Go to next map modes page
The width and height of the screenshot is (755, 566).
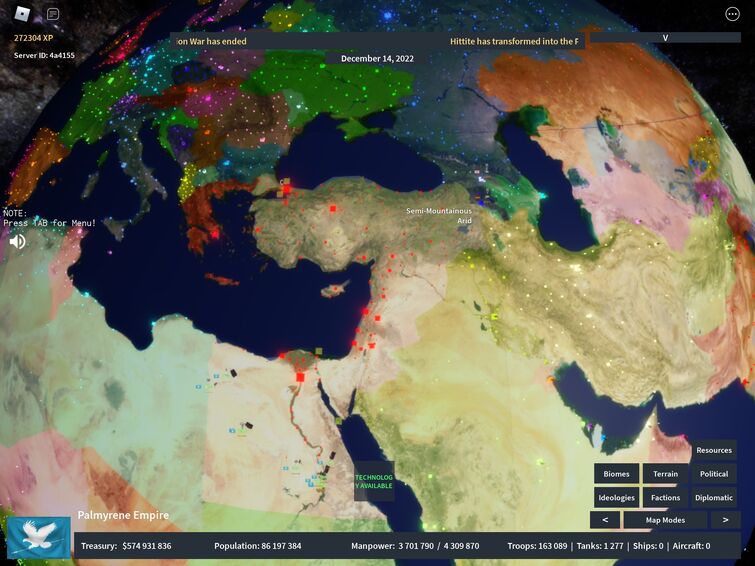coord(726,520)
